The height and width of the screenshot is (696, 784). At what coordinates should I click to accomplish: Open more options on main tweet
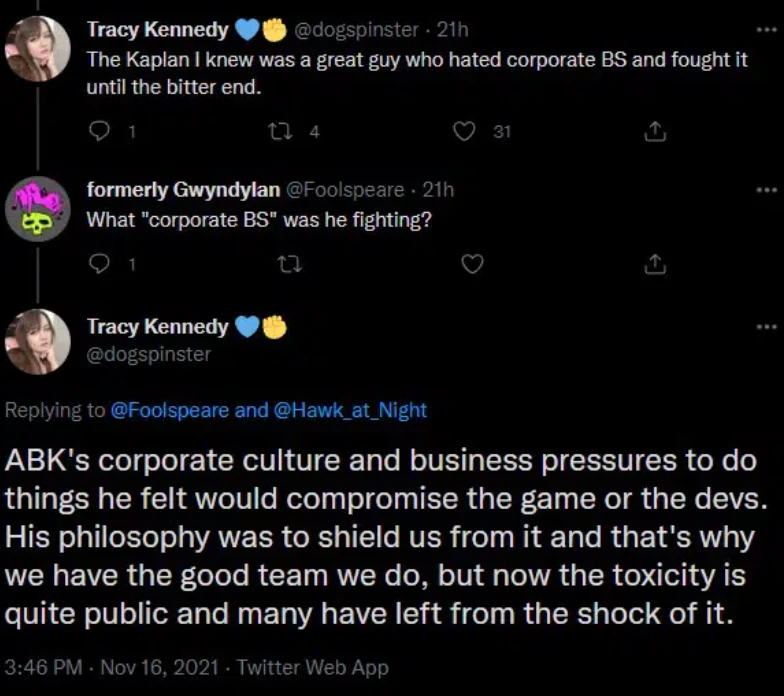coord(766,326)
